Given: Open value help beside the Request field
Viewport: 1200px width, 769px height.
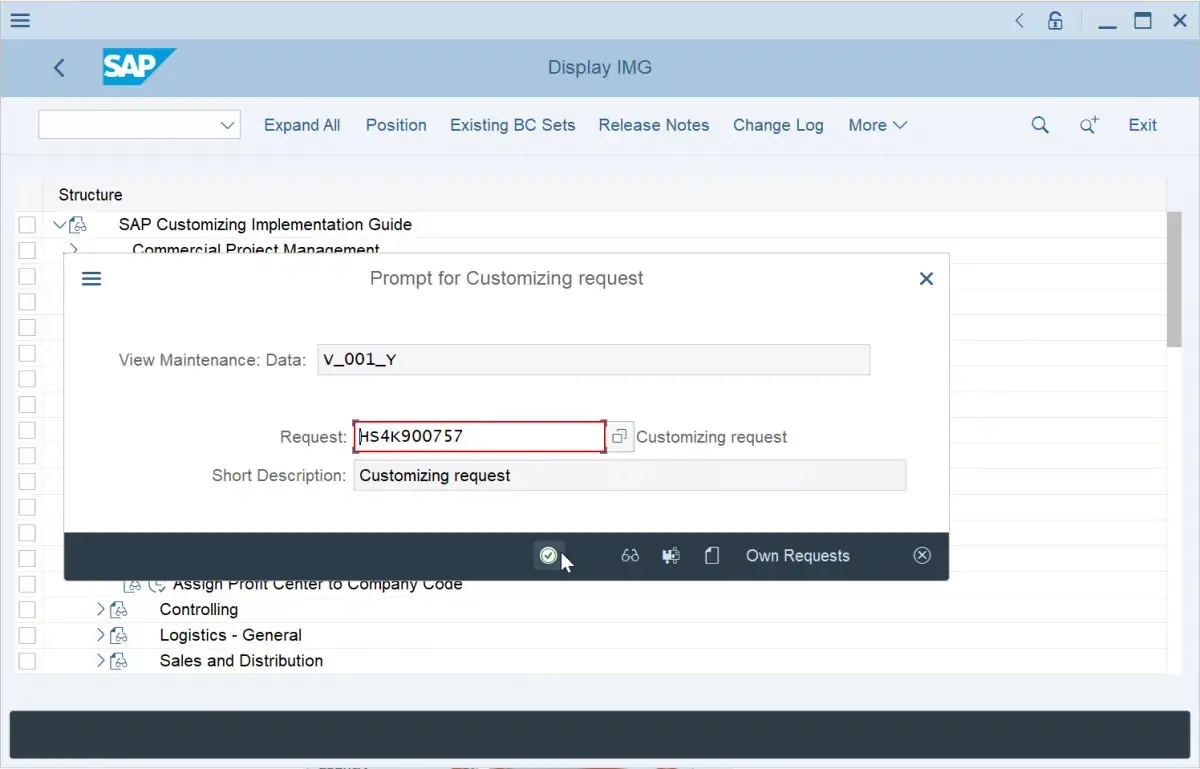Looking at the screenshot, I should pos(620,437).
